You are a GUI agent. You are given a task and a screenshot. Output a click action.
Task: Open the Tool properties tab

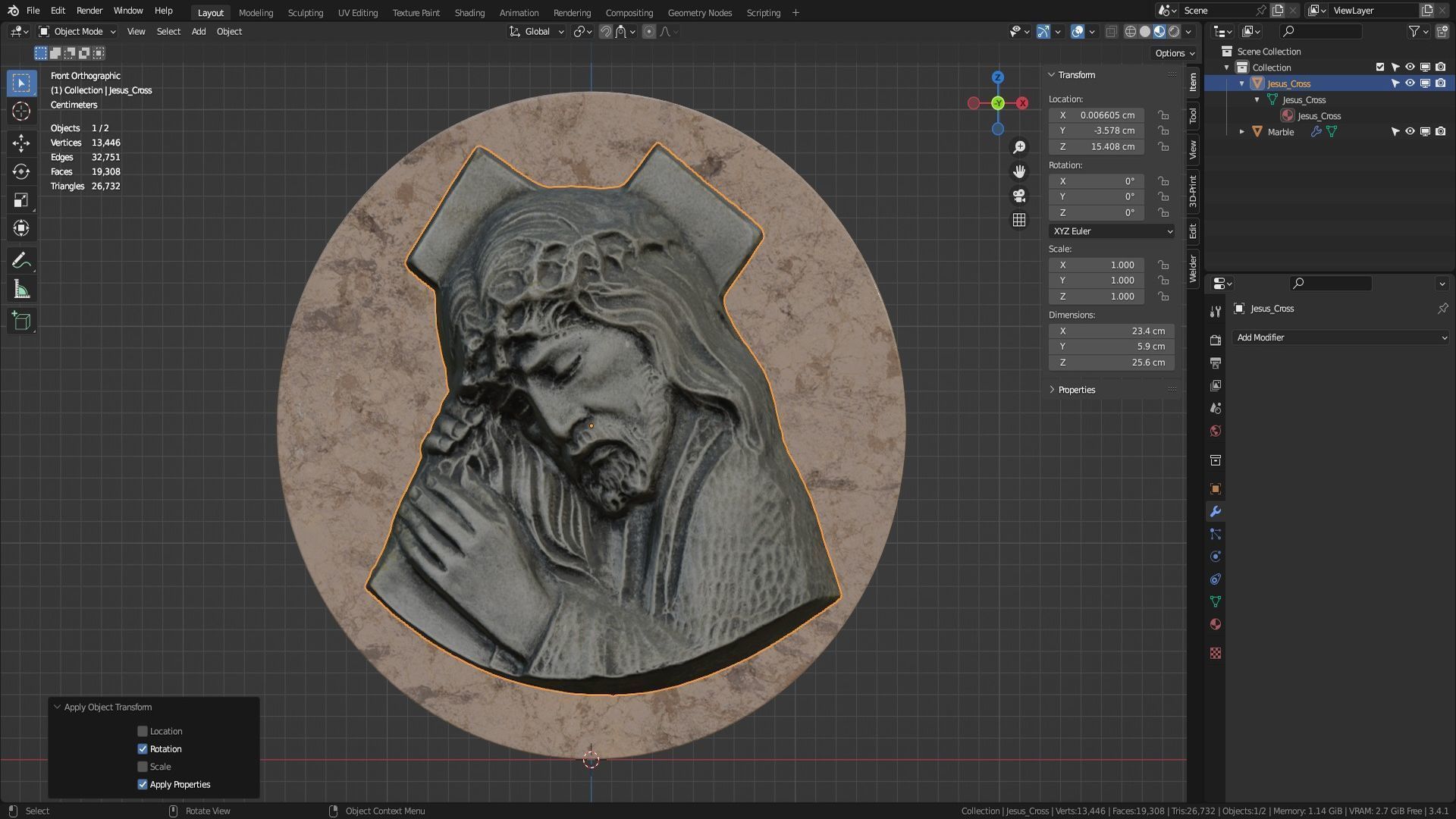[1216, 311]
